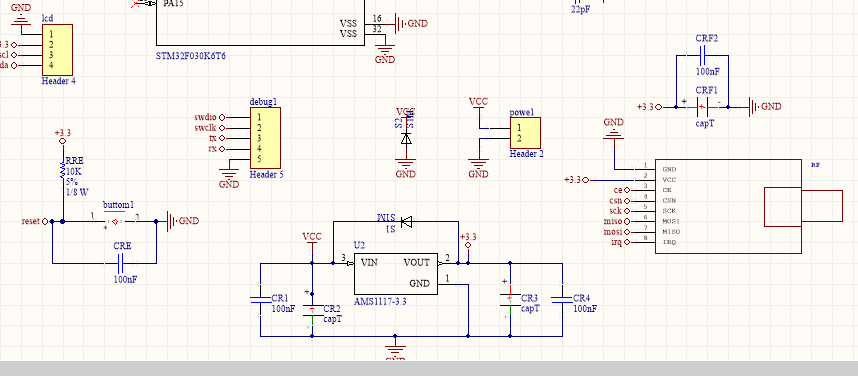858x376 pixels.
Task: Select the CR3 capT capacitor
Action: [x=510, y=300]
